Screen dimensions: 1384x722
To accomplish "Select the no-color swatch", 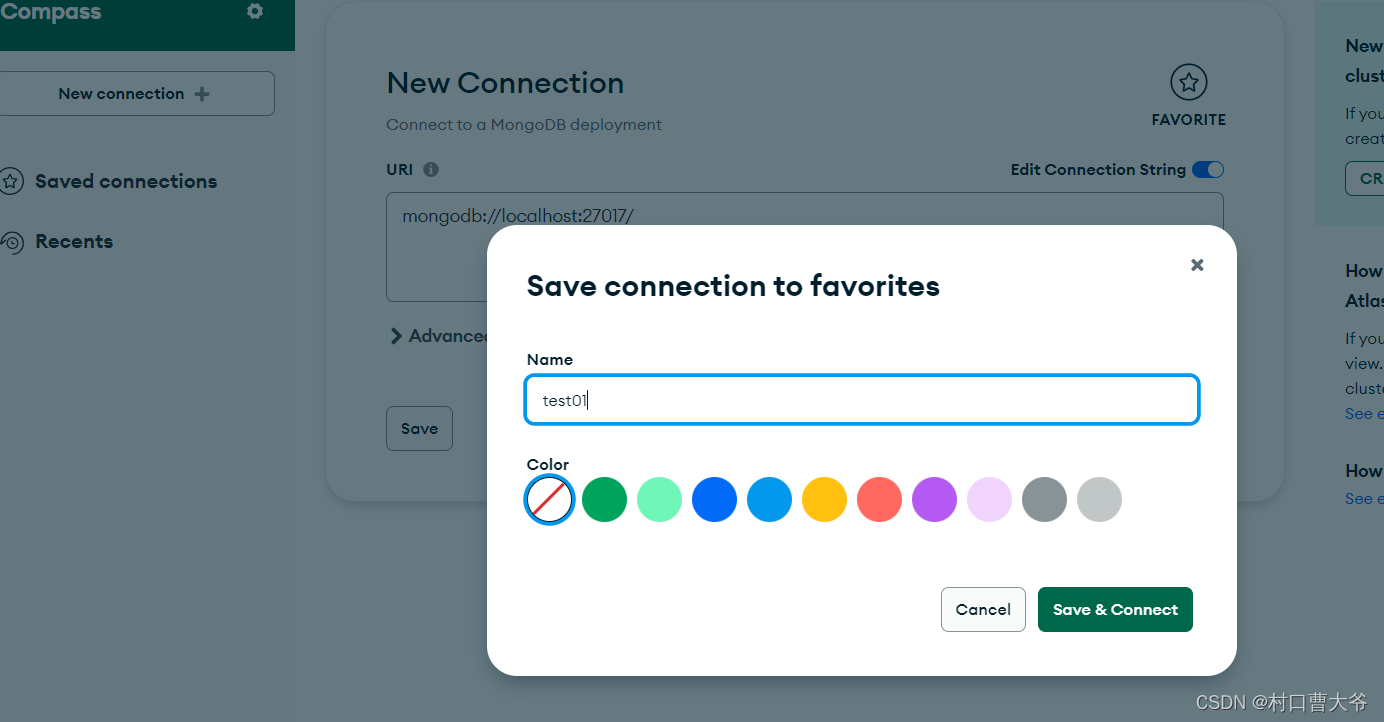I will [x=550, y=499].
